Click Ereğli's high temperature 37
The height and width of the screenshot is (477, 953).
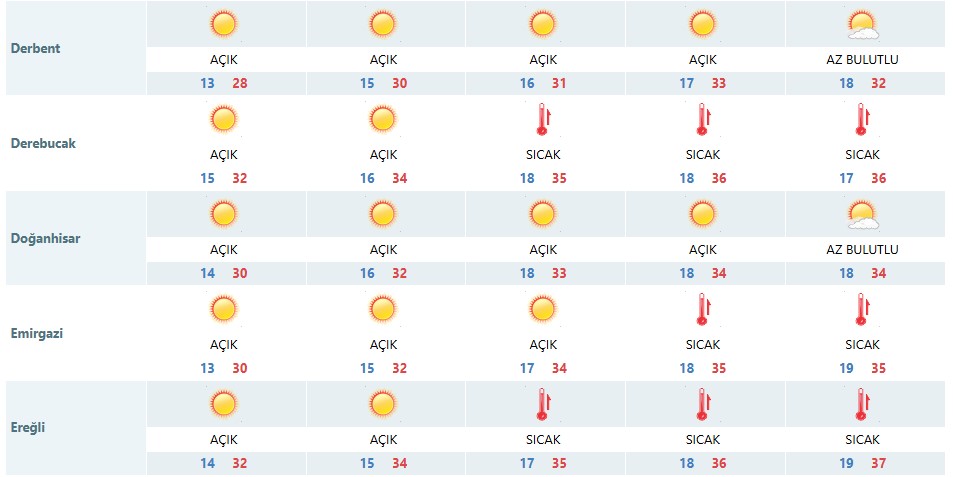click(878, 463)
